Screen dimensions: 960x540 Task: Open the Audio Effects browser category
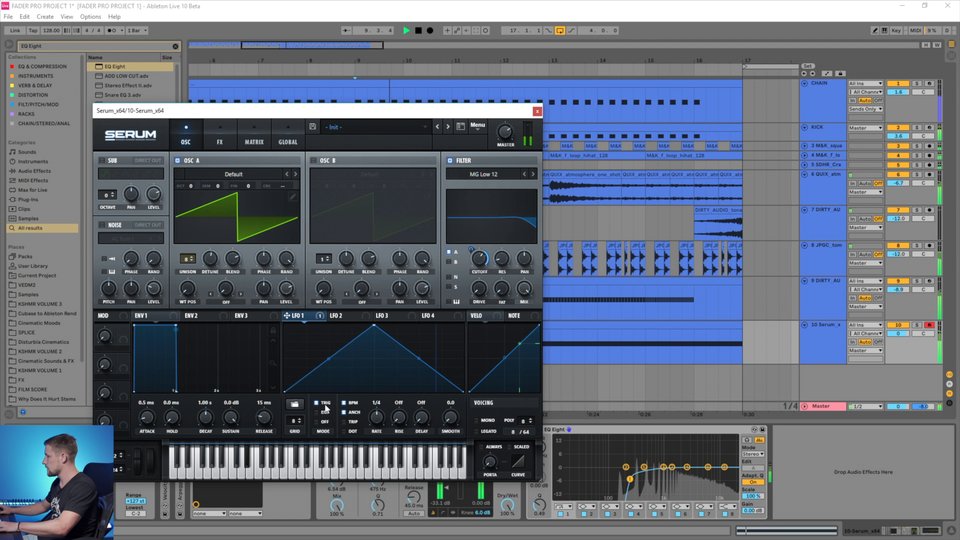pos(34,171)
